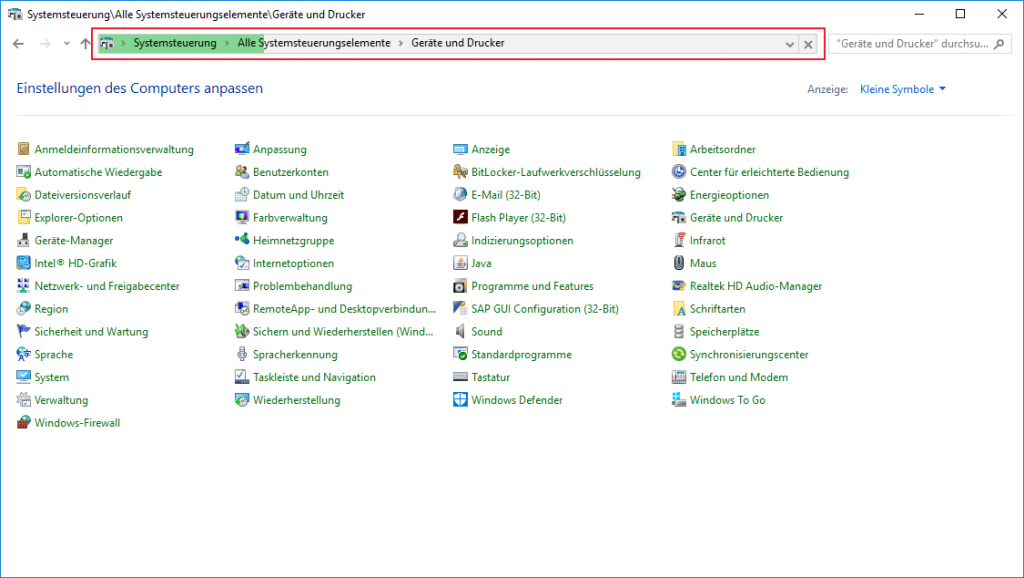
Task: Open the Explorer-Optionen link
Action: coord(78,217)
